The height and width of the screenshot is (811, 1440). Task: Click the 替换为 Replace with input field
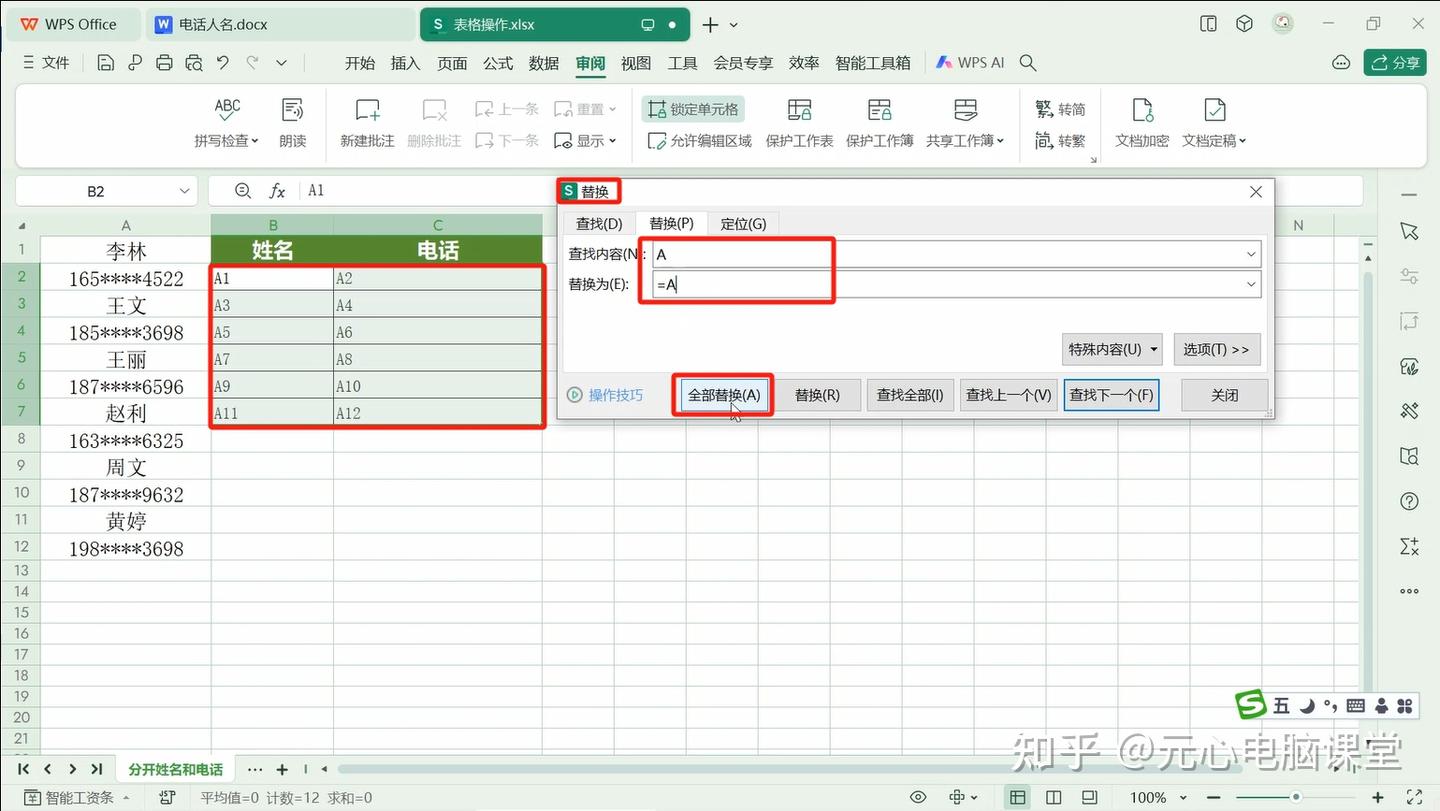956,285
